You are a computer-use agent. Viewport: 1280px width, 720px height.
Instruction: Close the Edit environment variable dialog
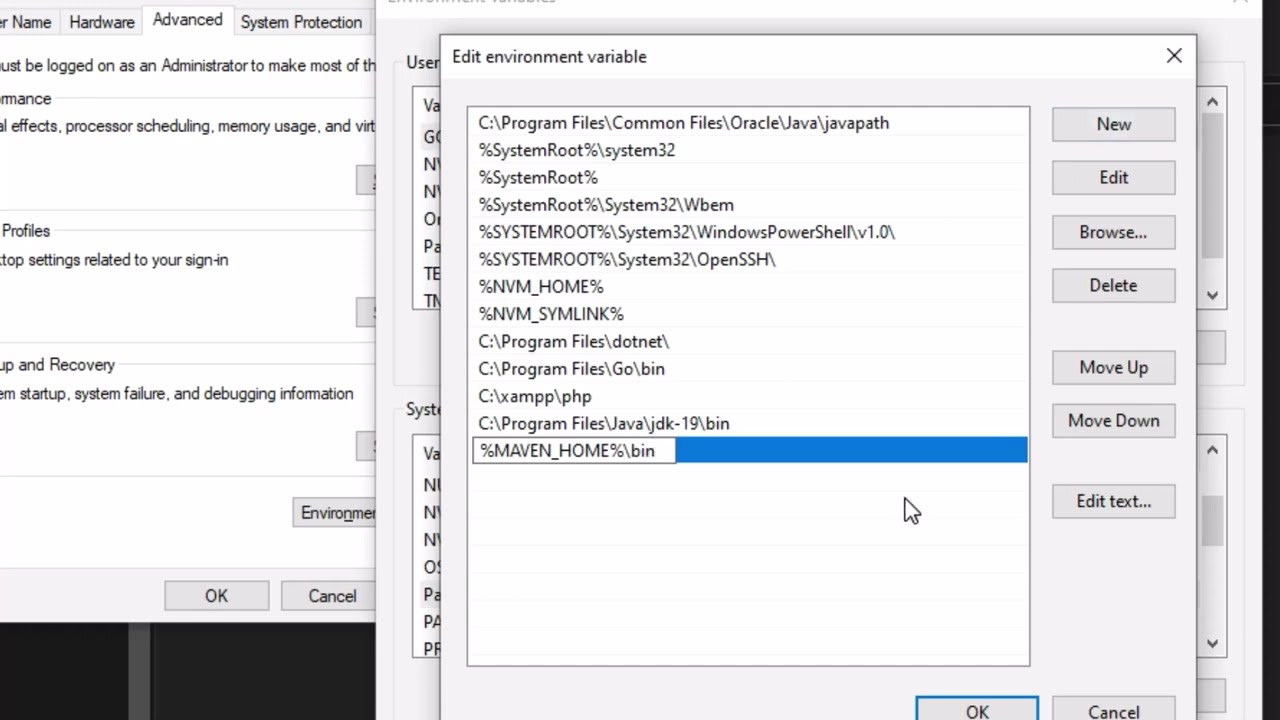(1174, 56)
